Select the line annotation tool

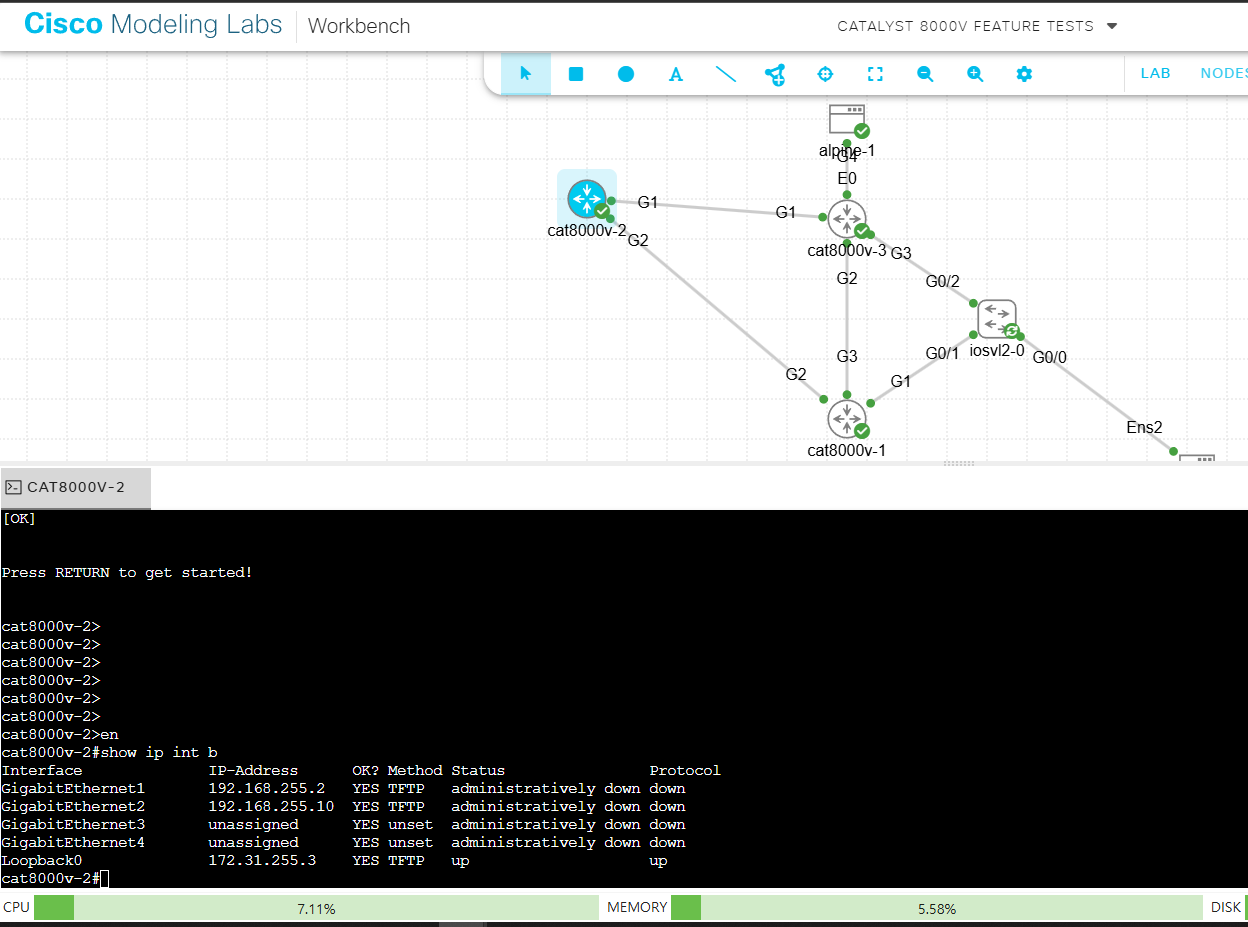click(x=726, y=74)
